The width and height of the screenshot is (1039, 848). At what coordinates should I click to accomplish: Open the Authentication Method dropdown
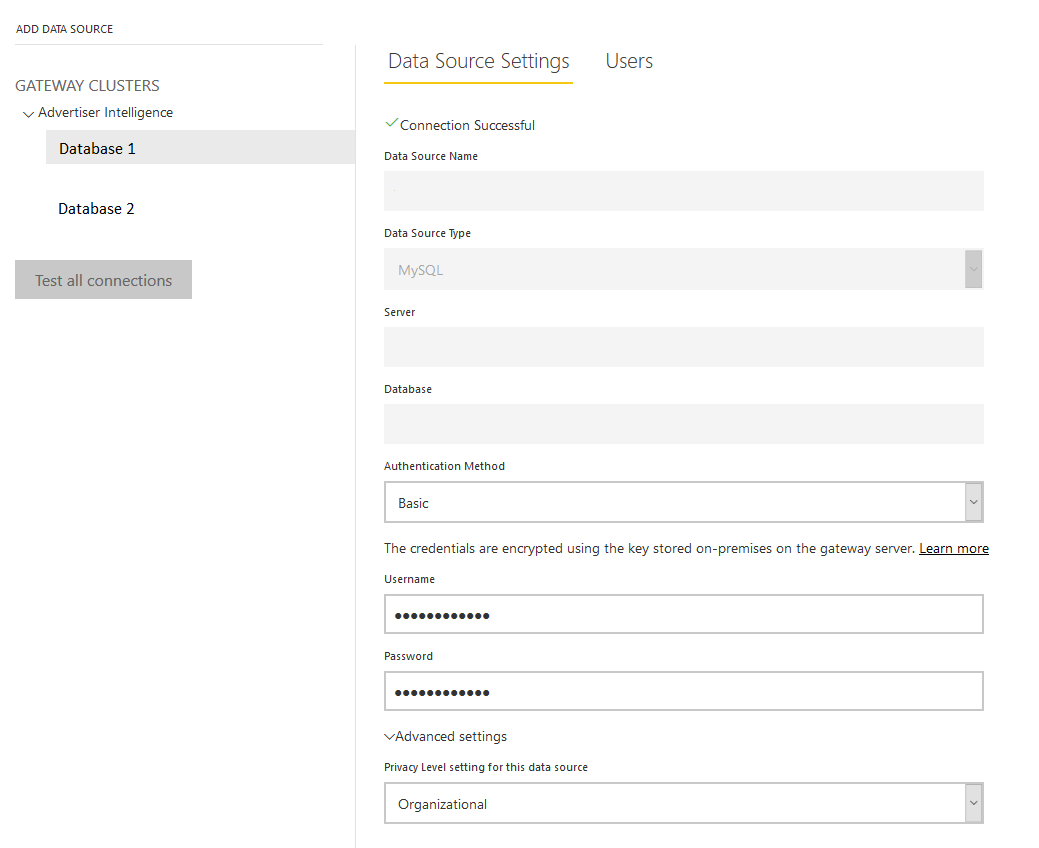tap(683, 502)
